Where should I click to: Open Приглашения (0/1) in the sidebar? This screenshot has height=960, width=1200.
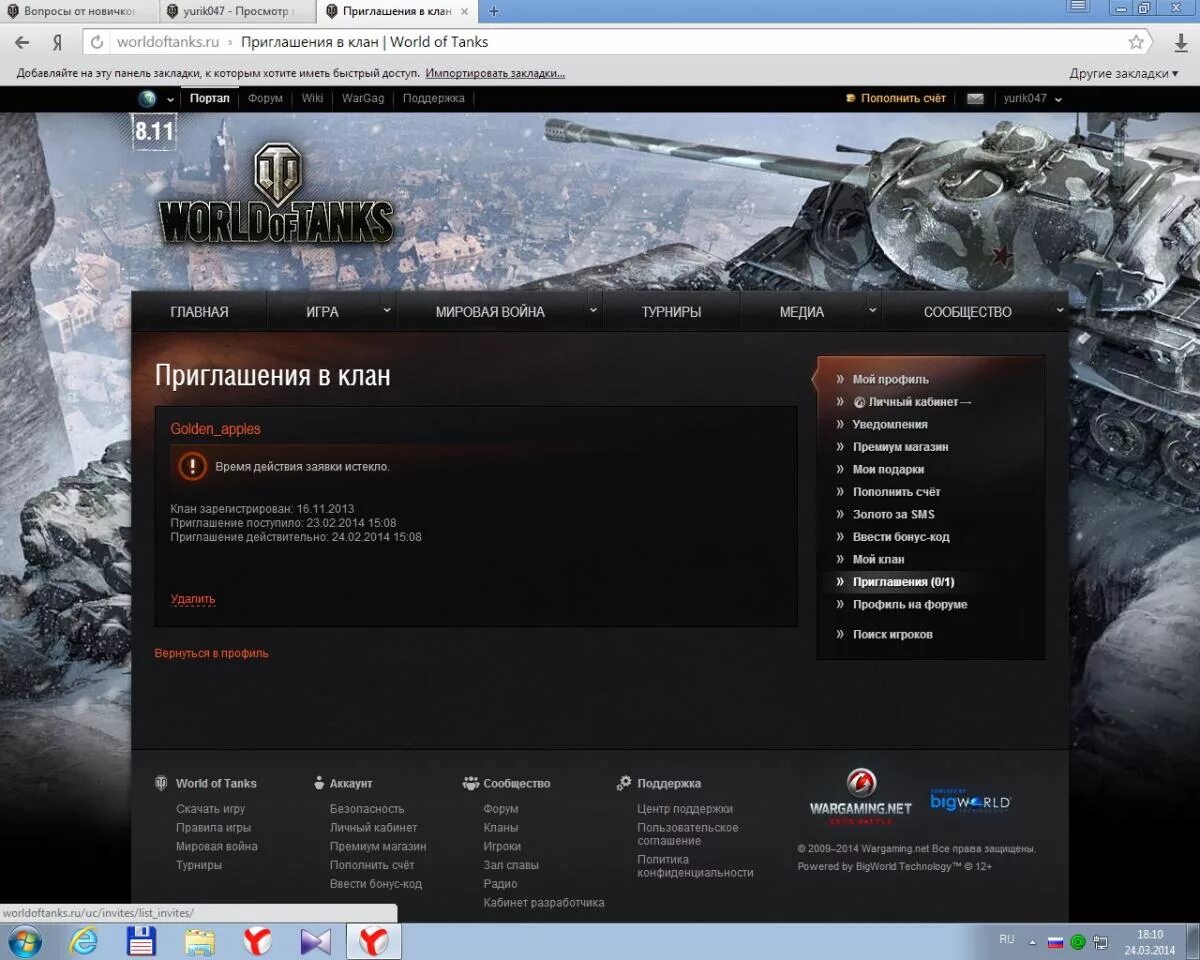pyautogui.click(x=903, y=582)
